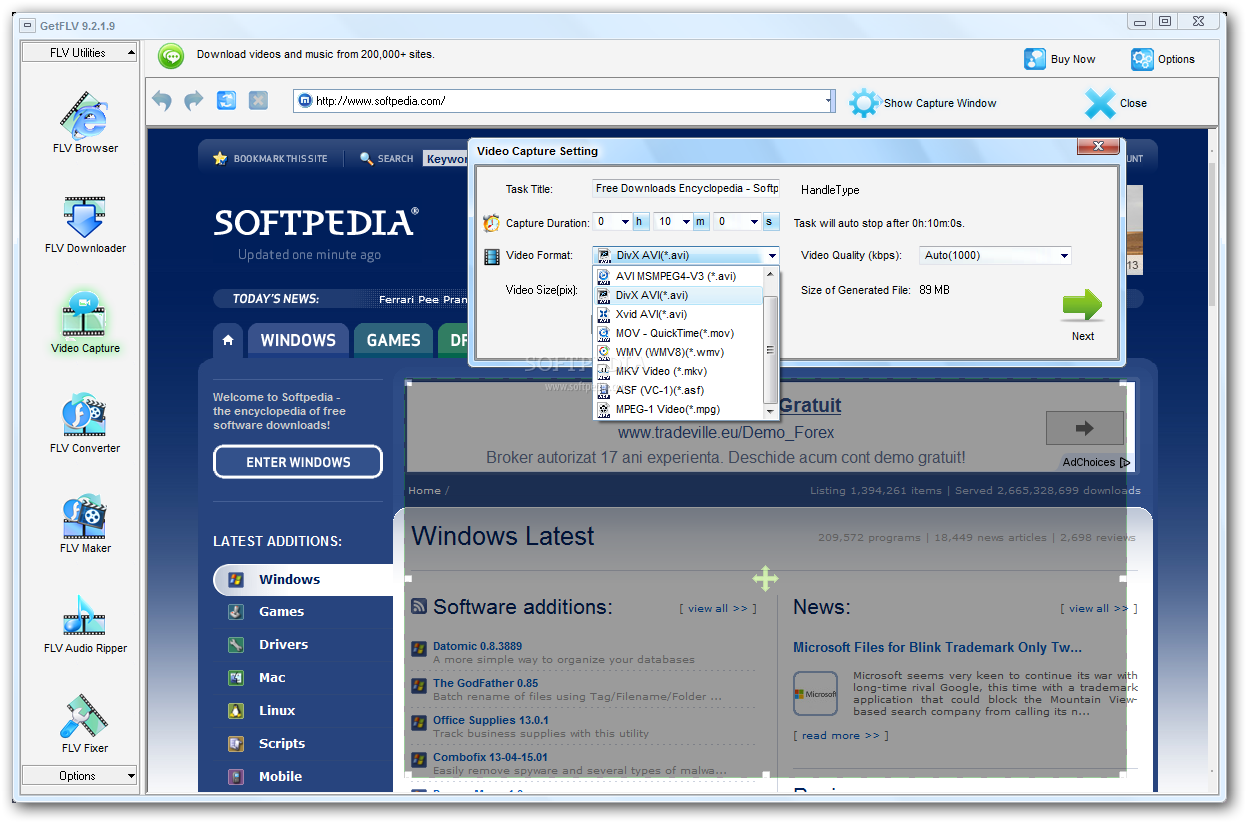Open the Microsoft Blink Trademark news headline

(x=937, y=647)
